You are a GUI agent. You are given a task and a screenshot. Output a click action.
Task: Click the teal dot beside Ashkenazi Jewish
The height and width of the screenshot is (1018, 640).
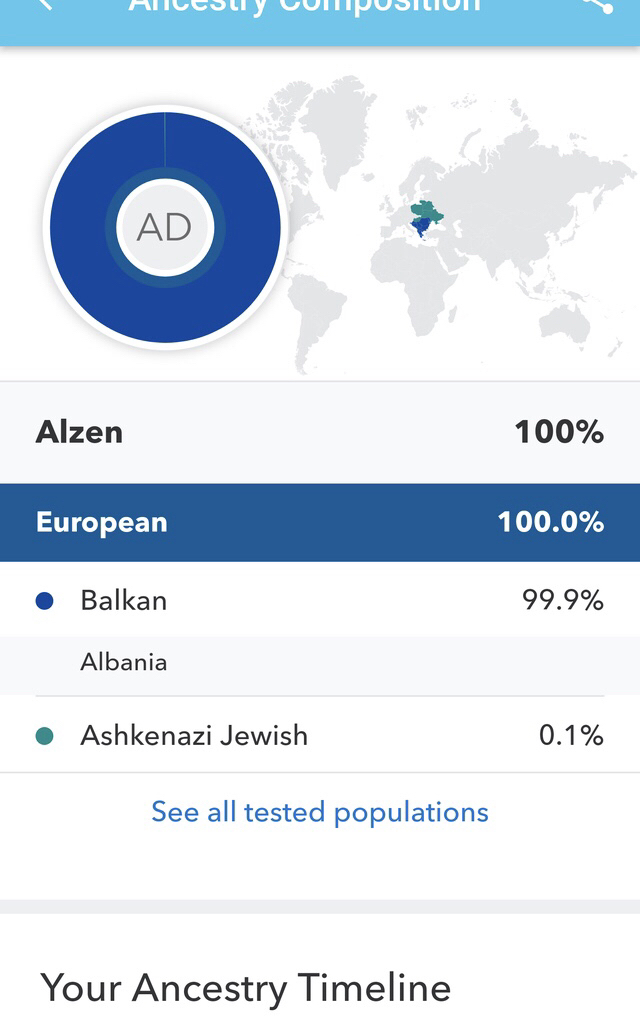pos(44,736)
